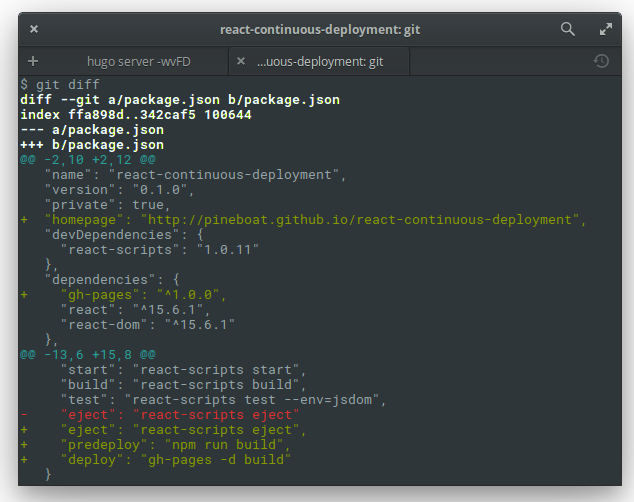Click the "dependencies": { line
The image size is (634, 502).
tap(112, 279)
